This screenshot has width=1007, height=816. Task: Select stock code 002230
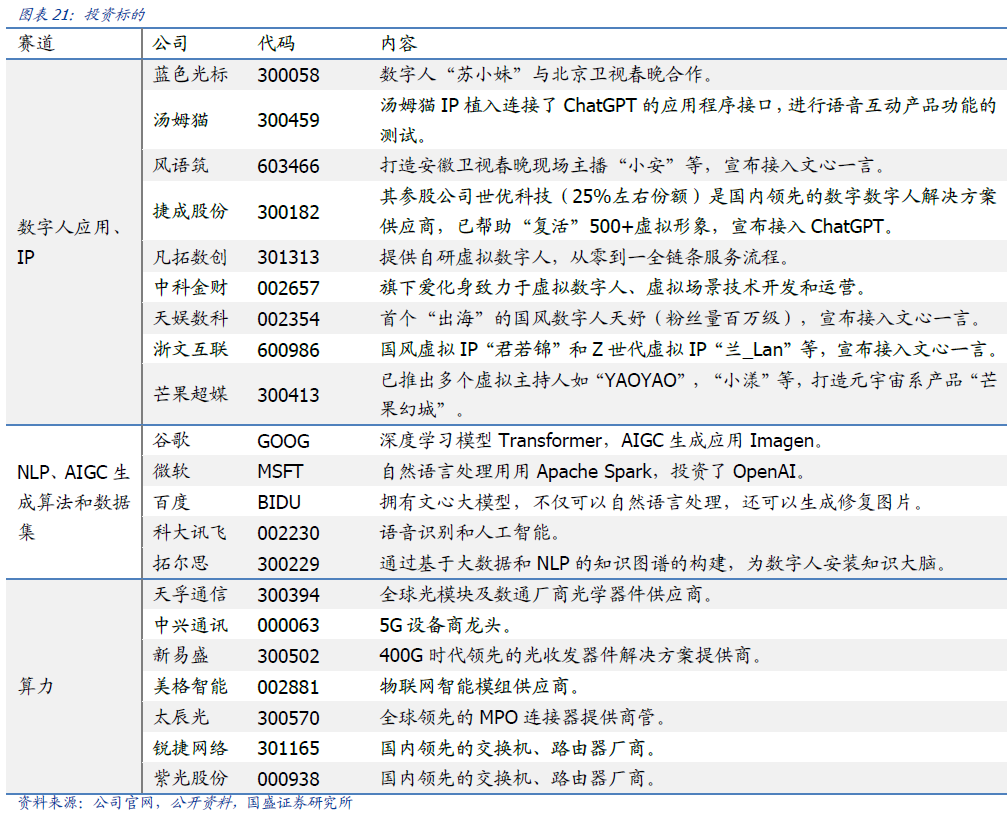(x=288, y=534)
